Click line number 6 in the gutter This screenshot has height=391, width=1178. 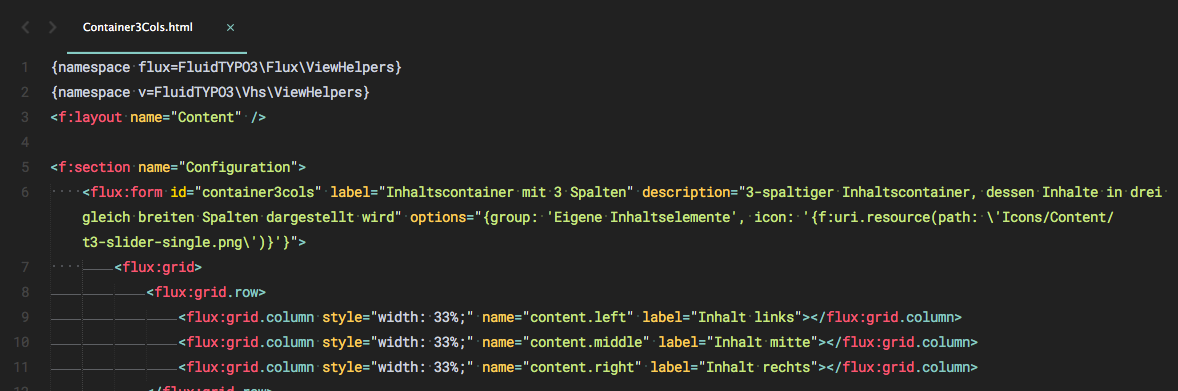[x=26, y=192]
